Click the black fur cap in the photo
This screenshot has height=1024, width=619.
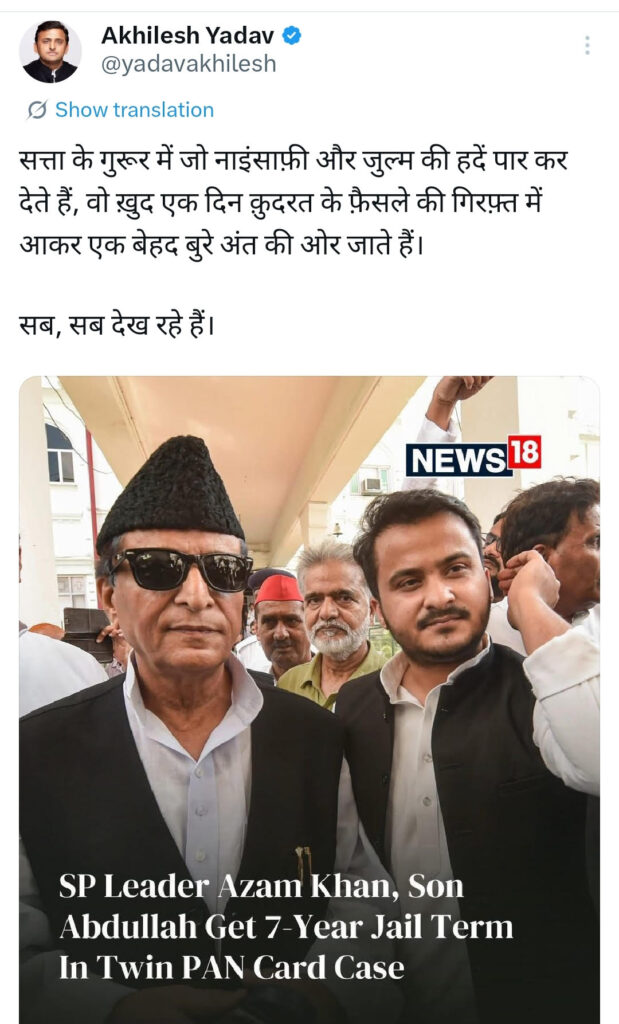coord(169,491)
